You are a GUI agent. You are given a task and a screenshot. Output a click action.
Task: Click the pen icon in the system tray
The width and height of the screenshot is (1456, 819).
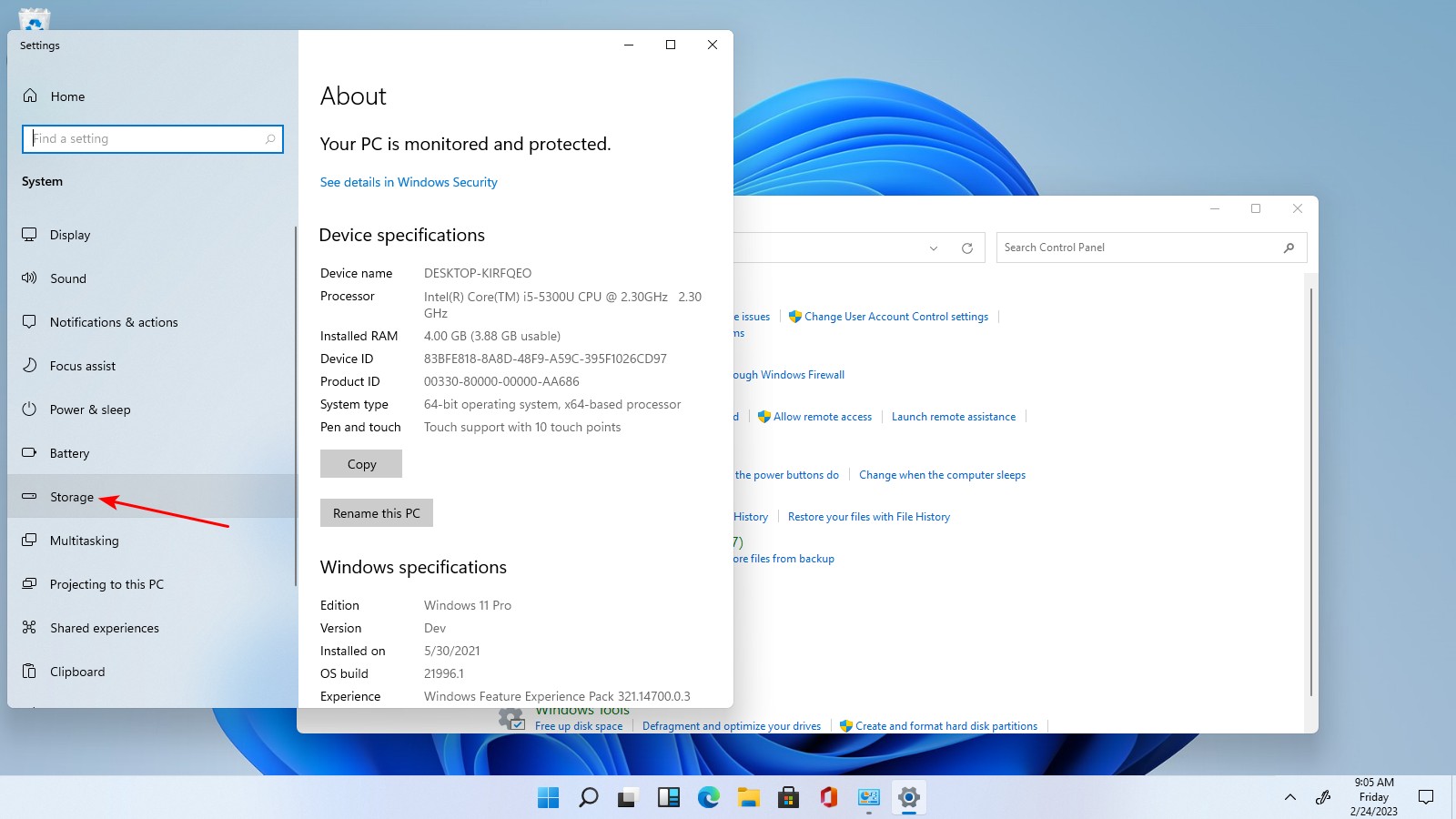[x=1323, y=797]
